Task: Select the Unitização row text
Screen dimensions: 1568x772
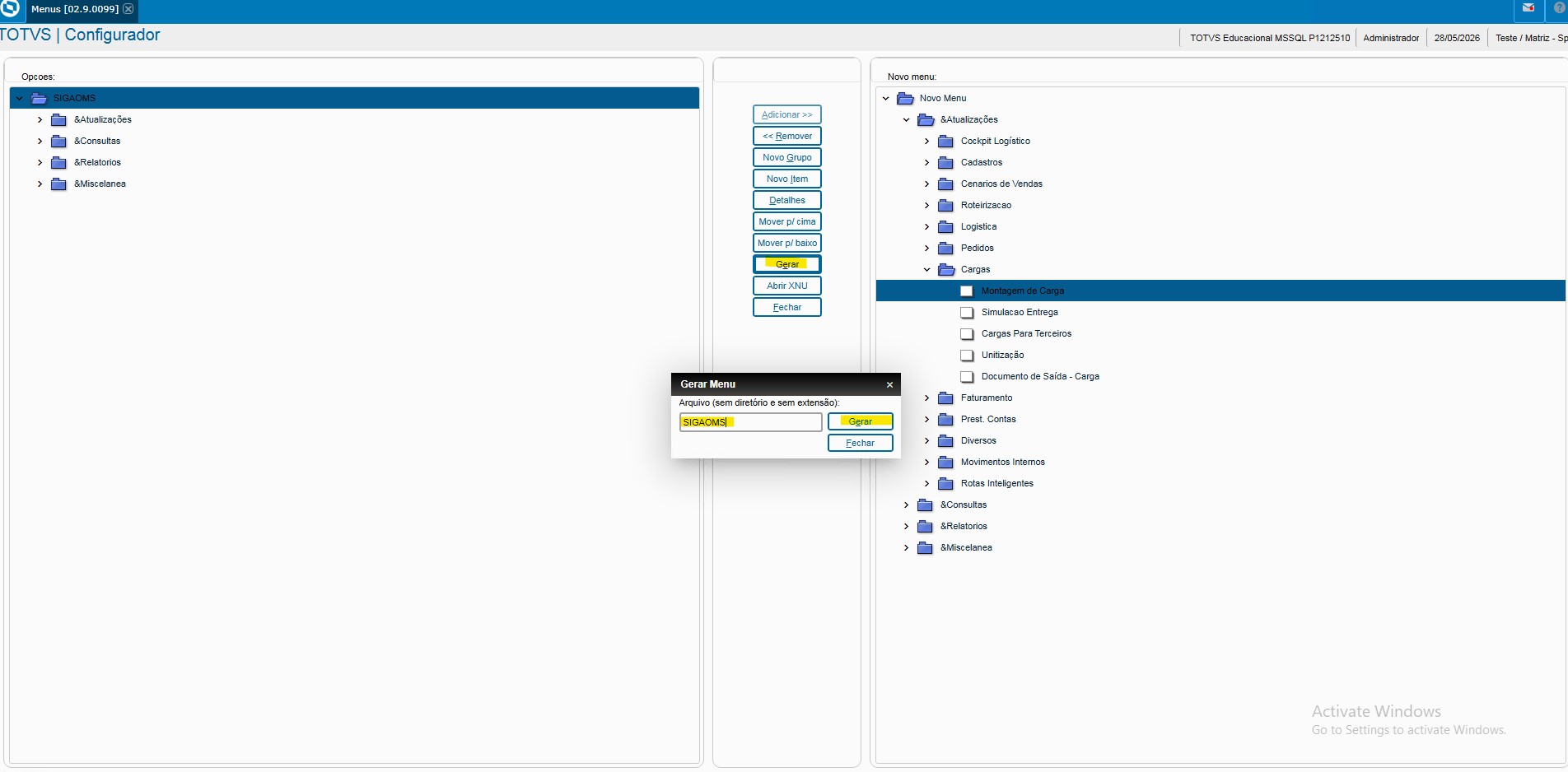Action: tap(1002, 355)
